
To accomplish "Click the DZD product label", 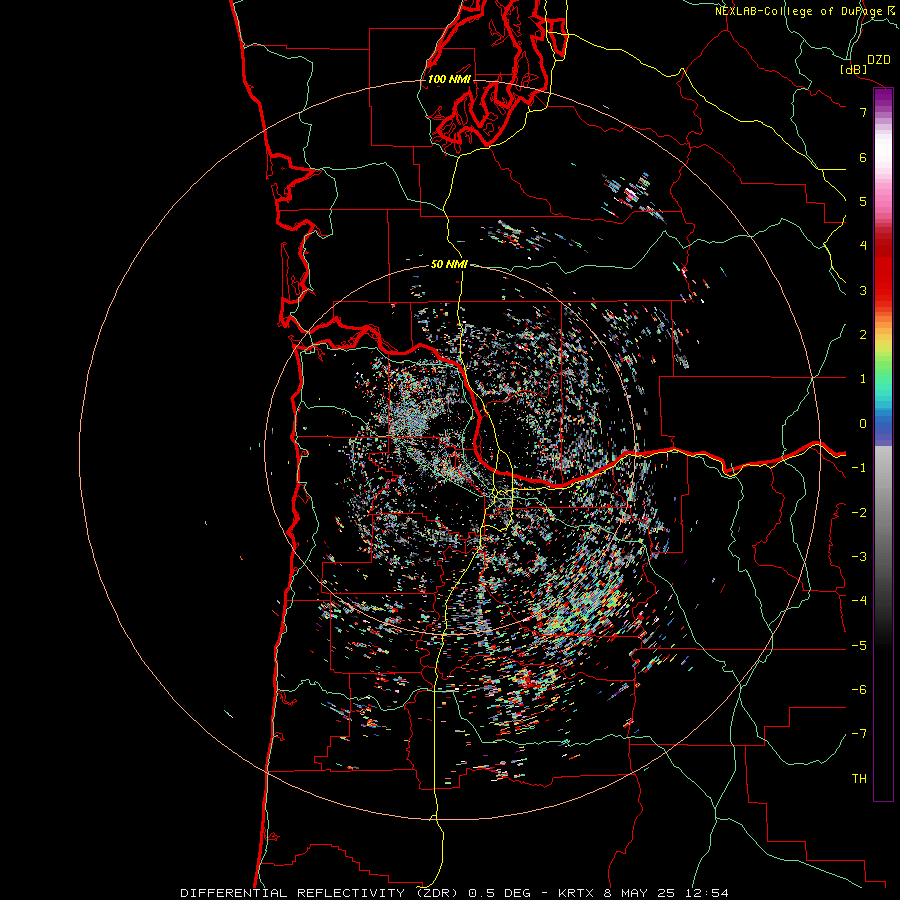I will [x=879, y=60].
